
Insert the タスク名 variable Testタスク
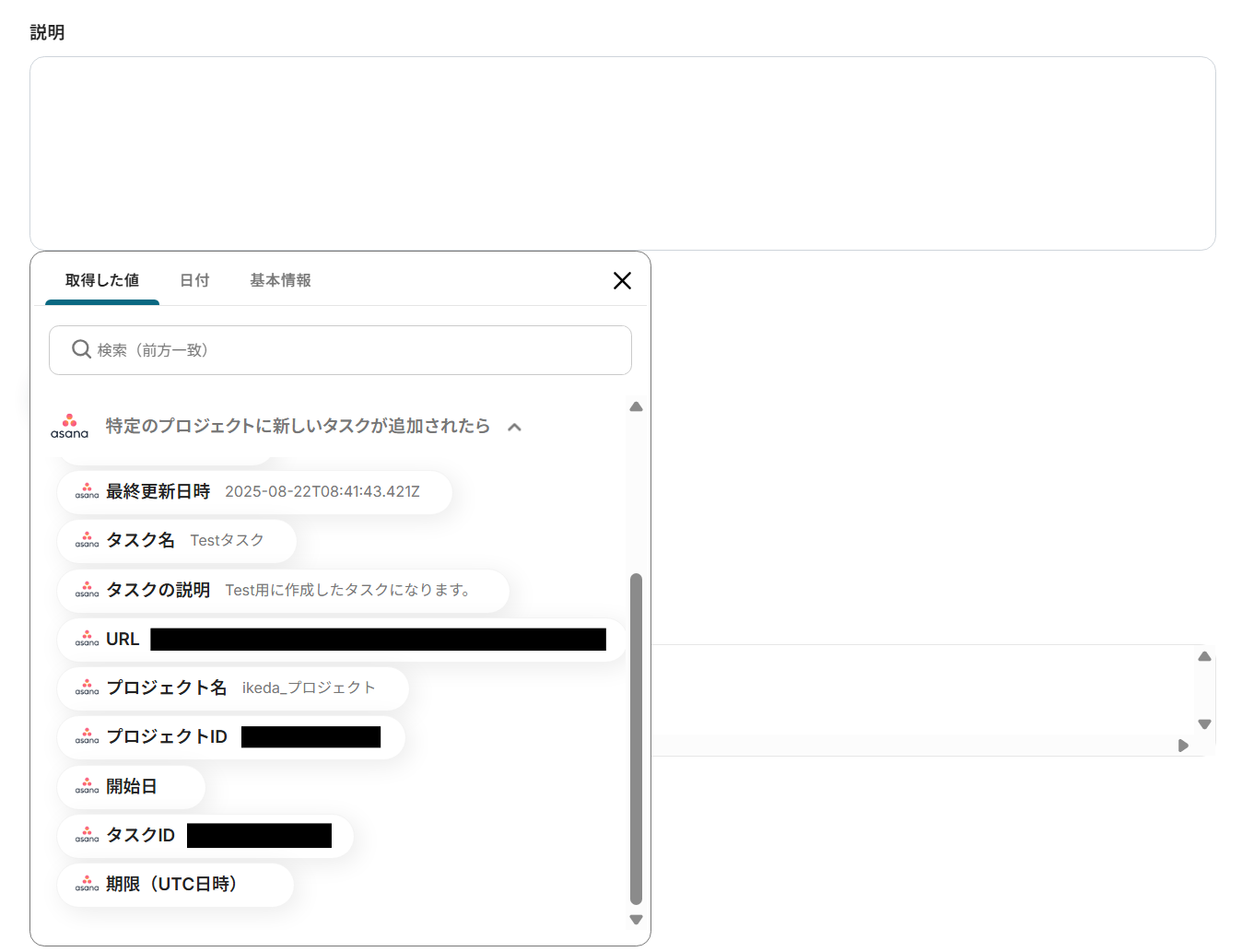pyautogui.click(x=175, y=541)
